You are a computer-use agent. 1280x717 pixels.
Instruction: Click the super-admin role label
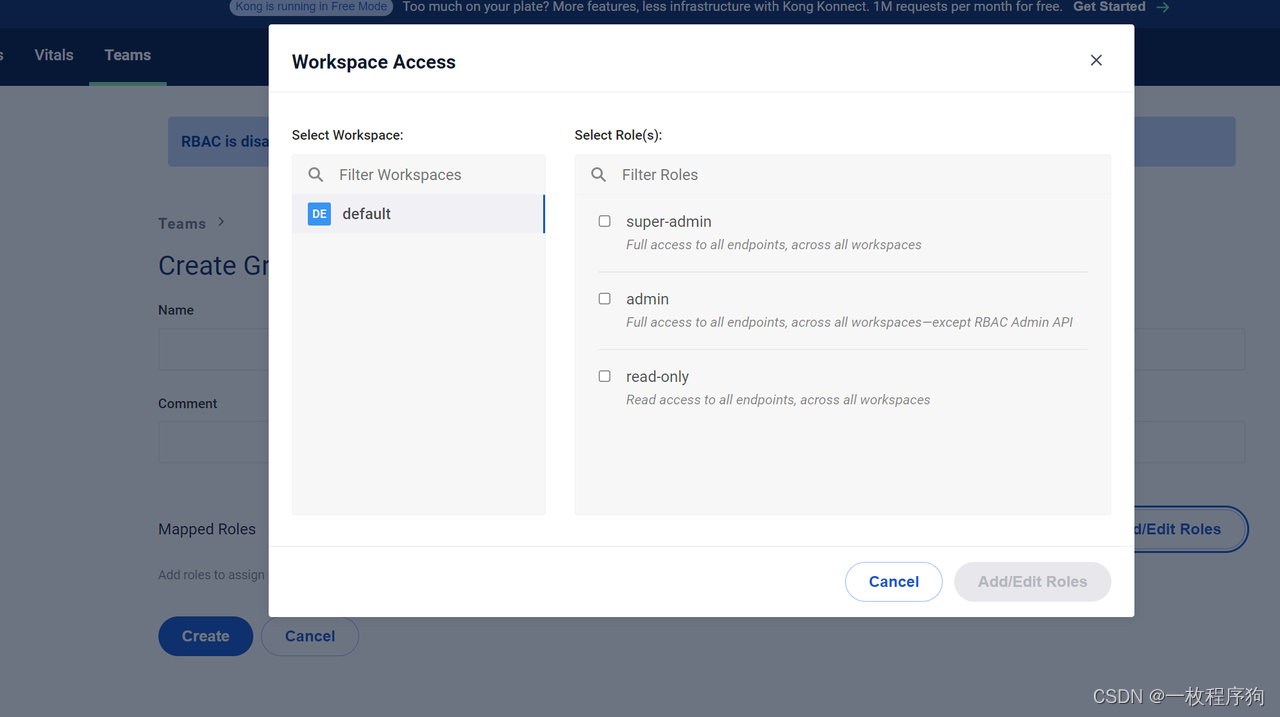click(x=669, y=221)
